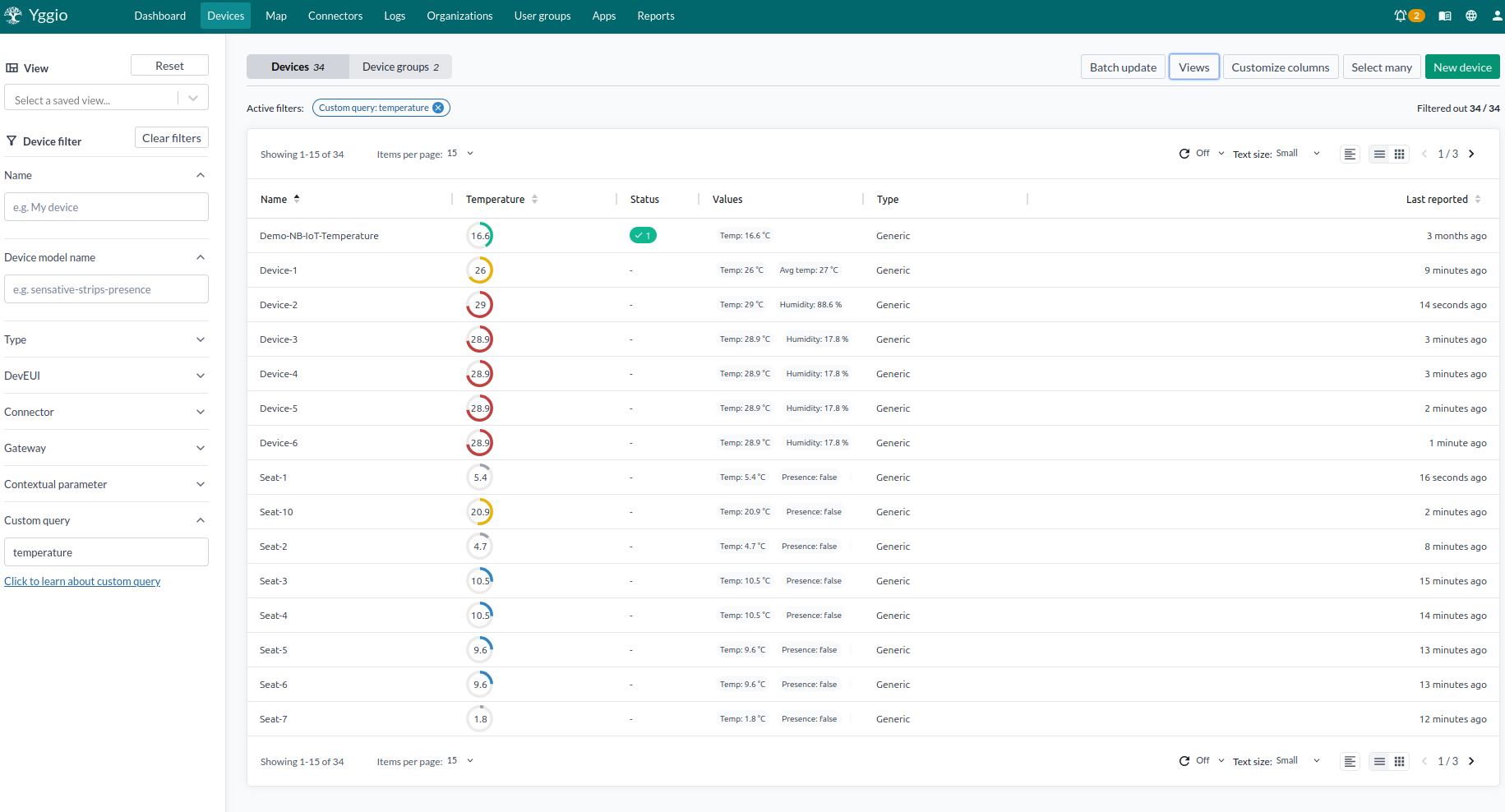The height and width of the screenshot is (812, 1505).
Task: Click the Yggio logo
Action: pyautogui.click(x=37, y=16)
